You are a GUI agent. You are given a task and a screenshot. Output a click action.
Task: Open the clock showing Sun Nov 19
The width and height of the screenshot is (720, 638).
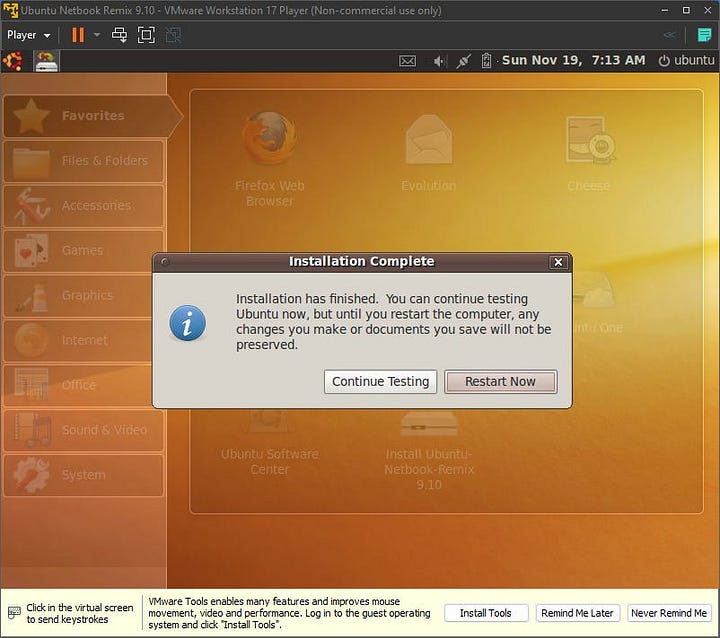click(x=573, y=60)
